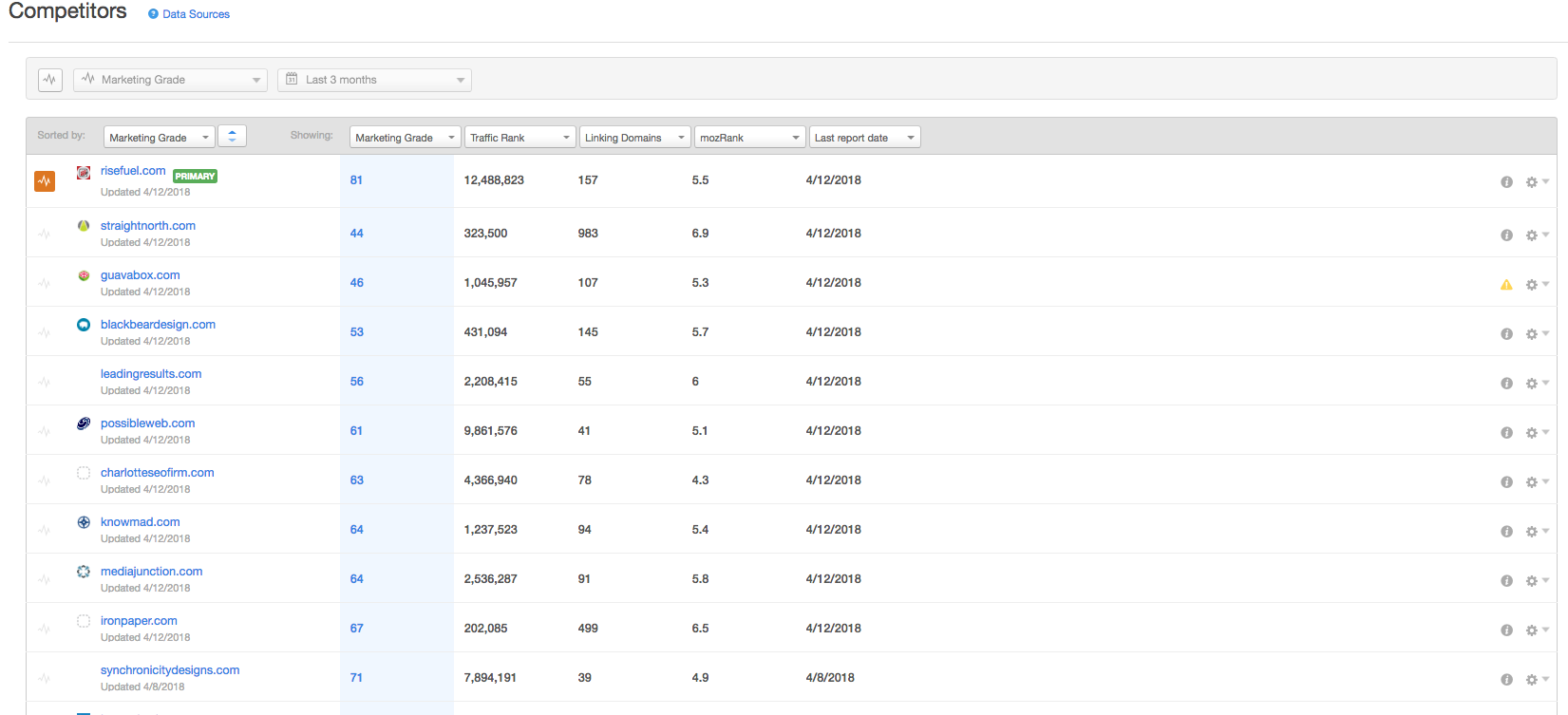Click the info icon for leadingresults.com
1568x715 pixels.
[1506, 384]
